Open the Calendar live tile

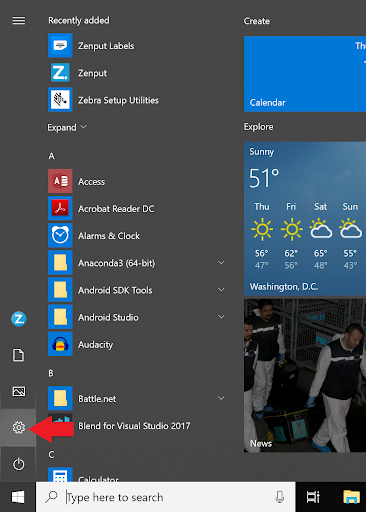click(305, 74)
